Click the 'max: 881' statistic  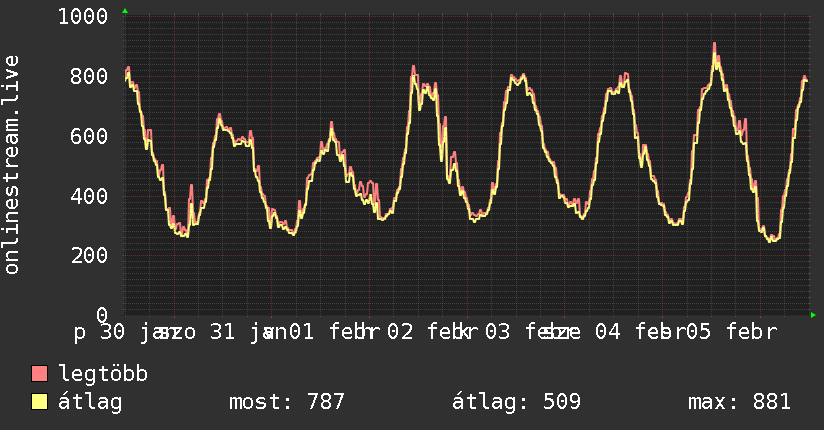[x=739, y=402]
